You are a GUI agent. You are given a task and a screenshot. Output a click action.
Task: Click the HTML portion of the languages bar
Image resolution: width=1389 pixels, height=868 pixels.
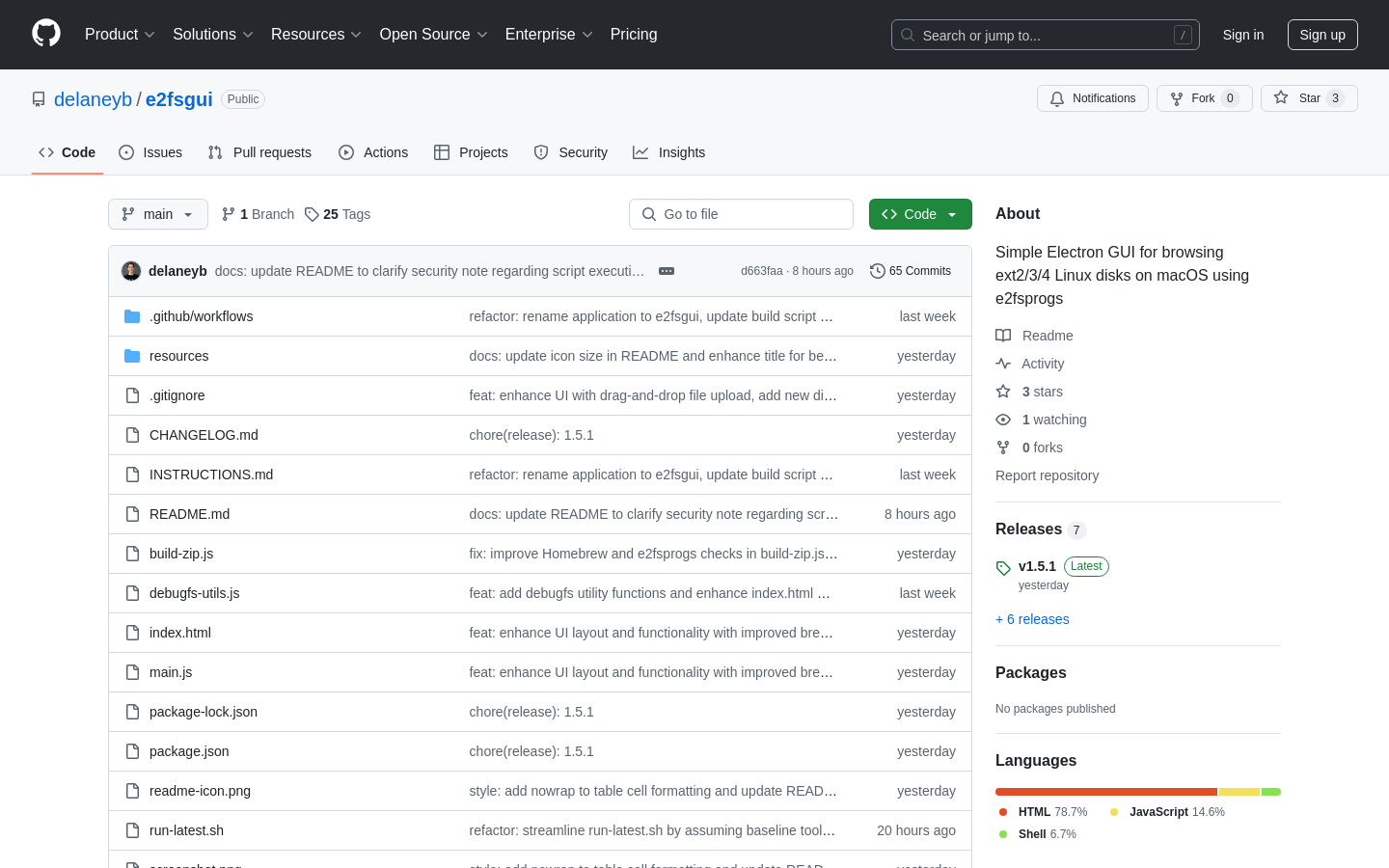1106,792
